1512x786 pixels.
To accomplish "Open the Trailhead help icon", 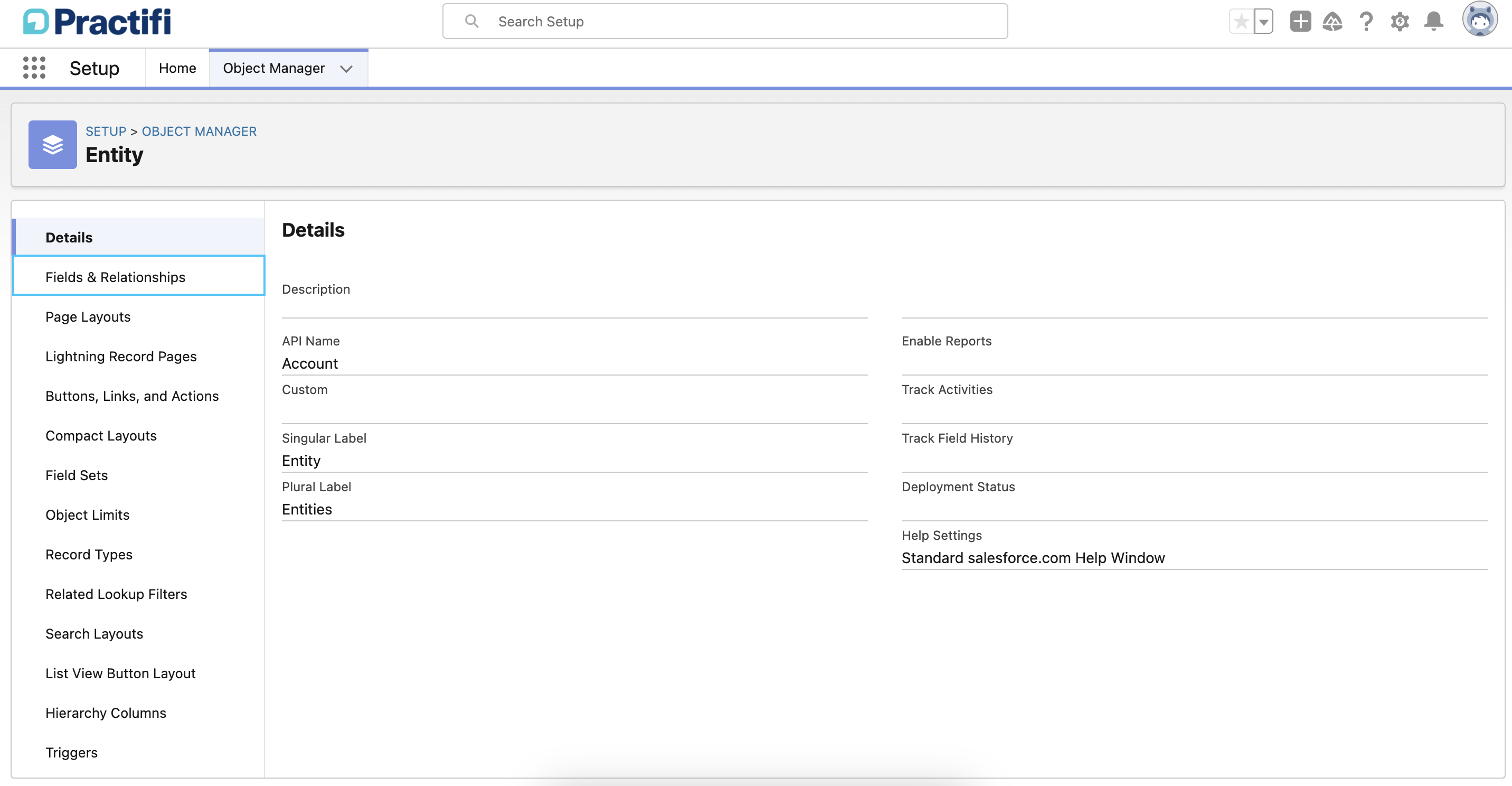I will [x=1333, y=21].
